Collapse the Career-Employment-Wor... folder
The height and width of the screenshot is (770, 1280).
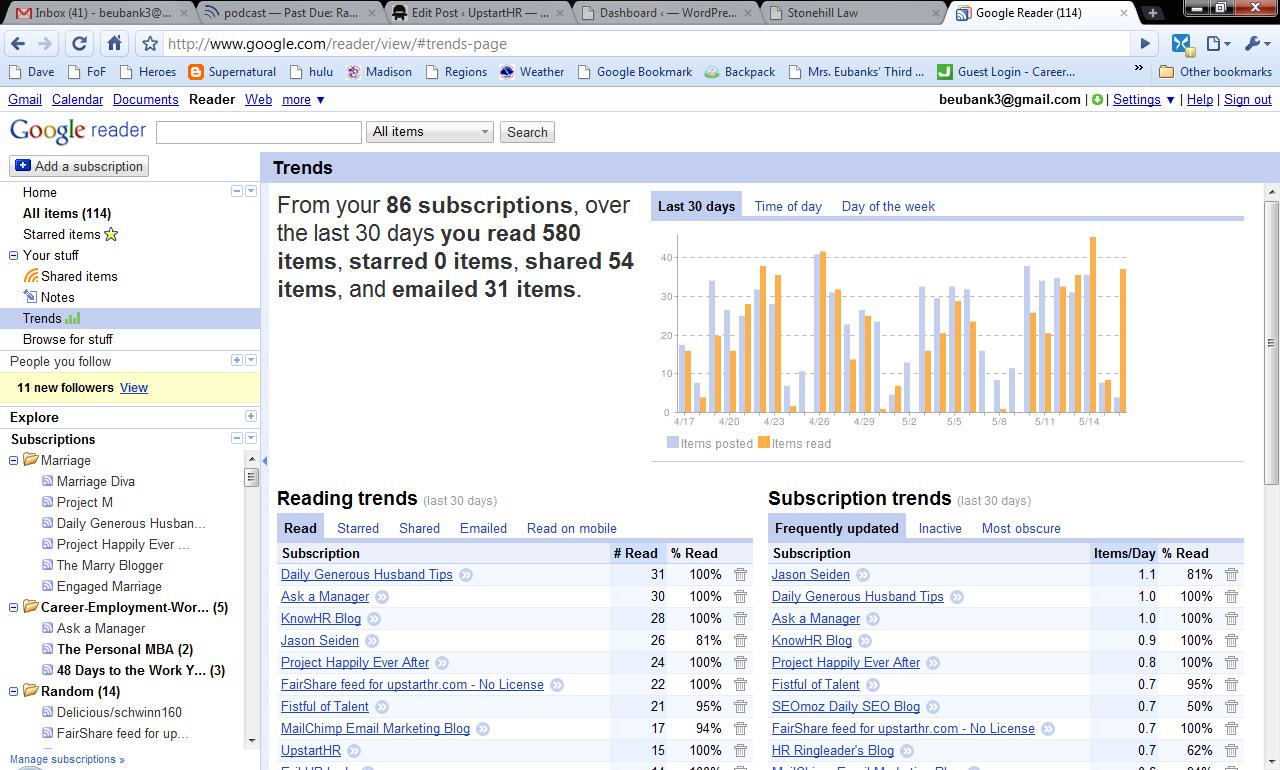click(14, 607)
